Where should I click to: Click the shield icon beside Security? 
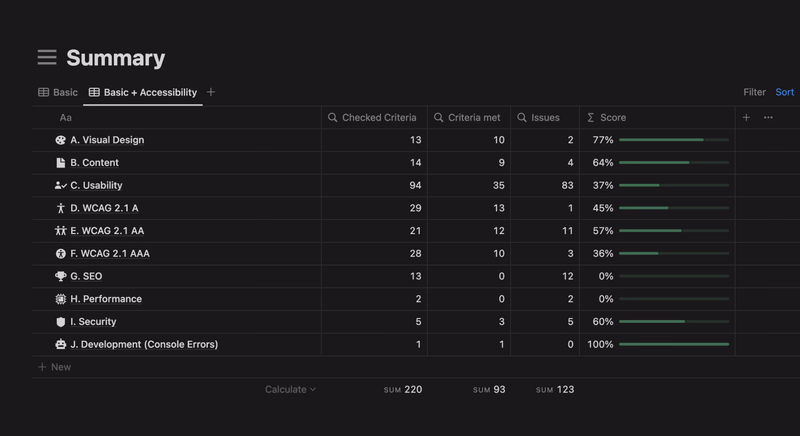click(60, 322)
